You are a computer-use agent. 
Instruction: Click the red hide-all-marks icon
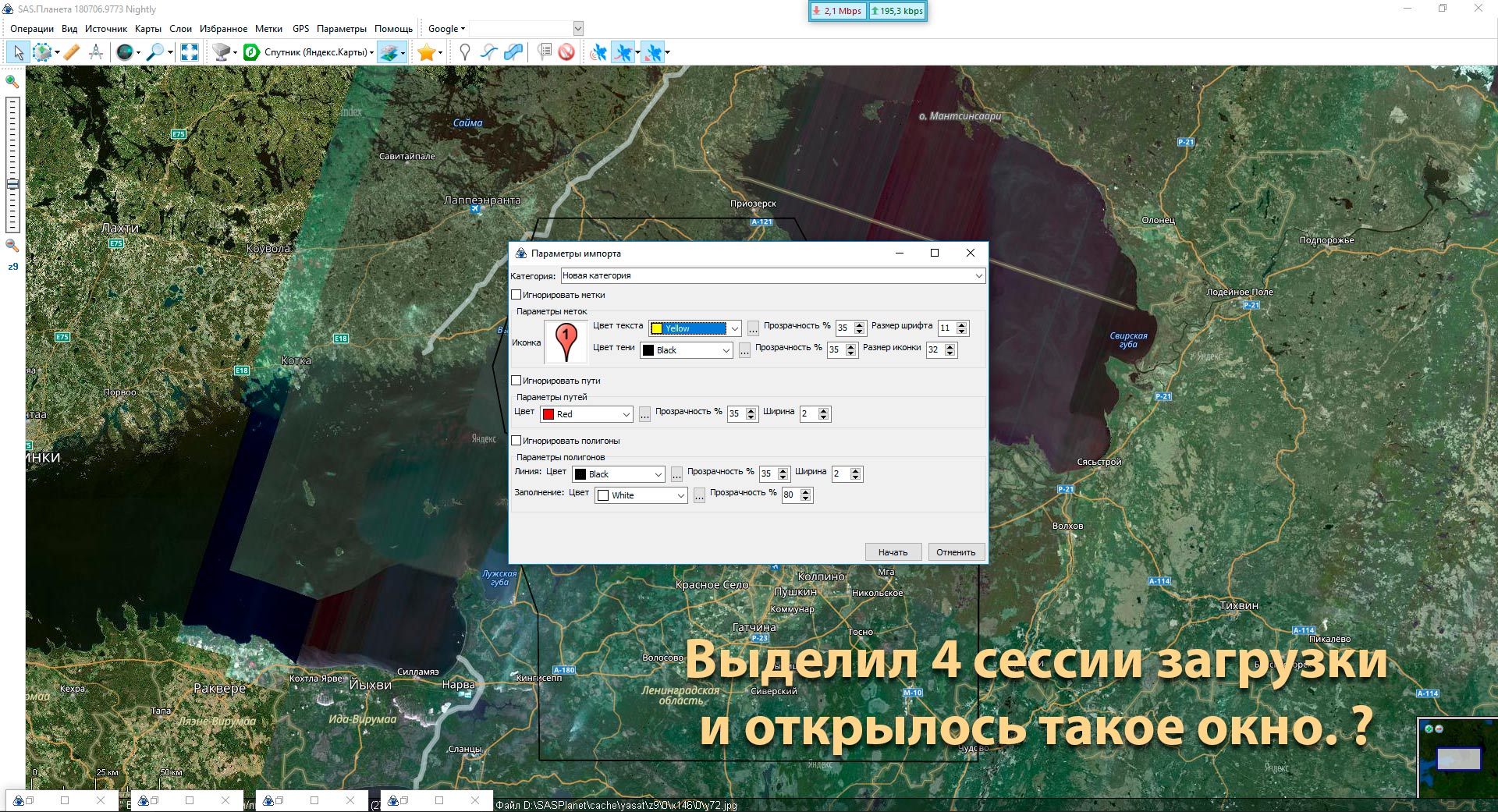(566, 52)
